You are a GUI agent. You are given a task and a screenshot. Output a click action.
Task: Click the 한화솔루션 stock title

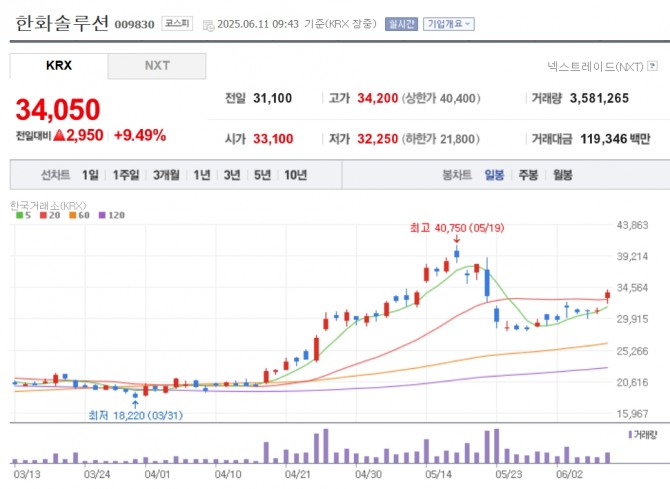click(62, 23)
